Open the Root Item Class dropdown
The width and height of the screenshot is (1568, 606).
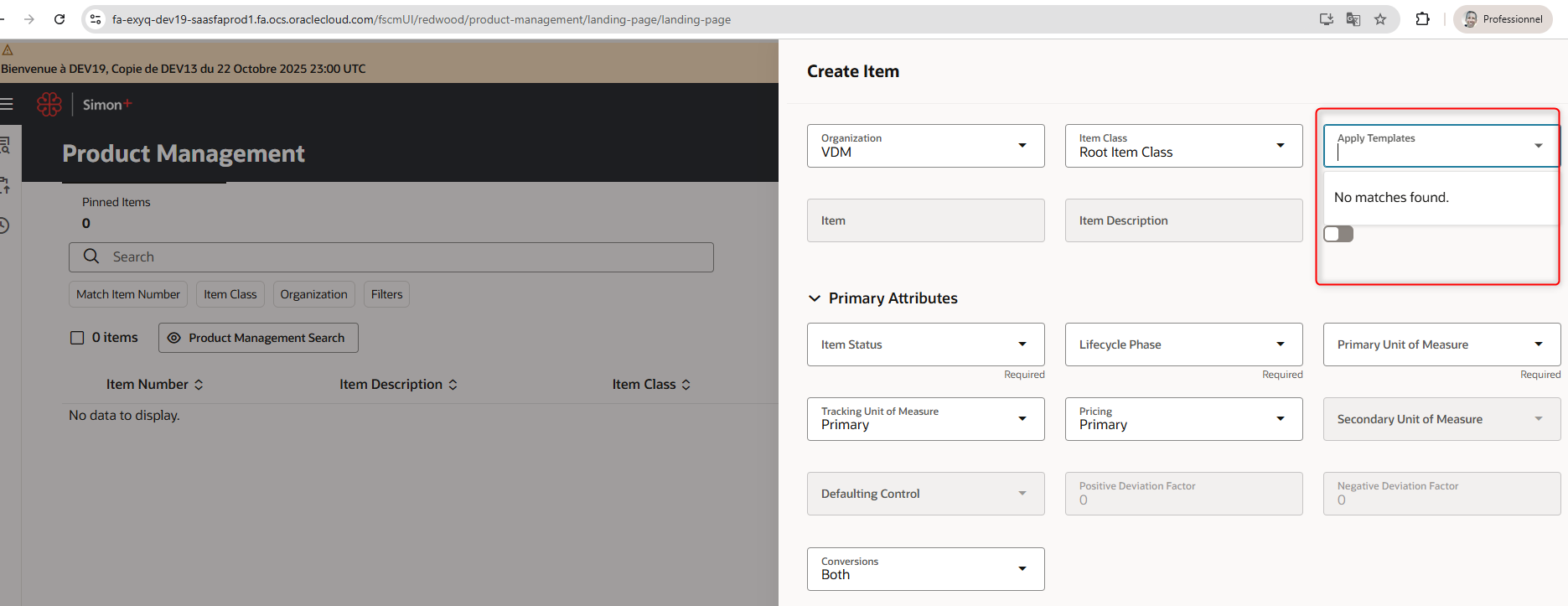coord(1184,146)
